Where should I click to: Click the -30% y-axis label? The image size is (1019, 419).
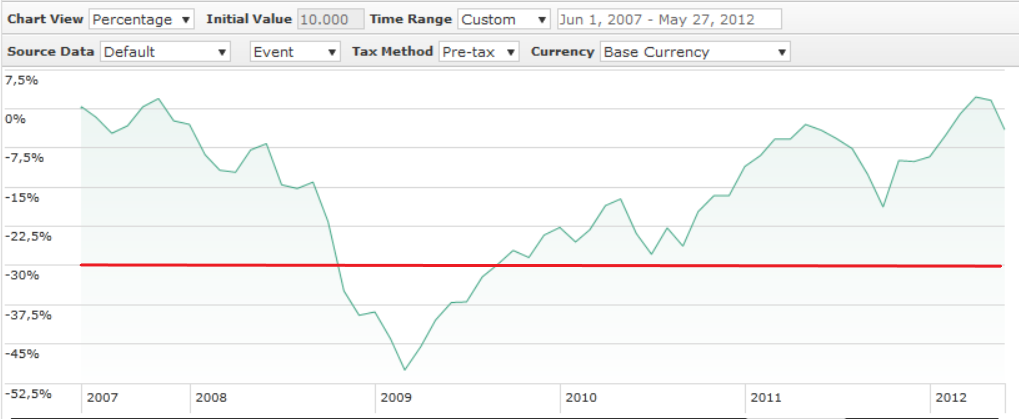[x=22, y=275]
